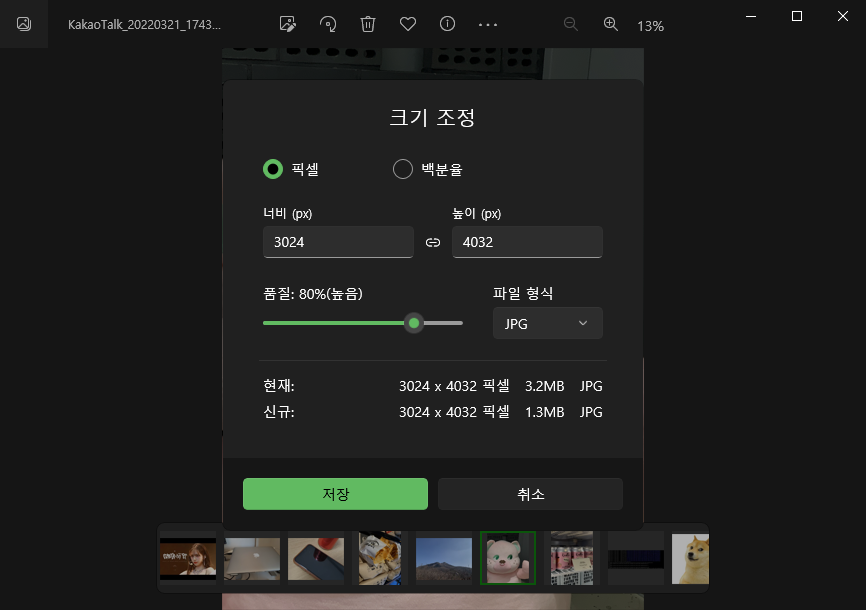Click the KakaoTalk_20220321 file name title
The width and height of the screenshot is (866, 610).
tap(144, 25)
